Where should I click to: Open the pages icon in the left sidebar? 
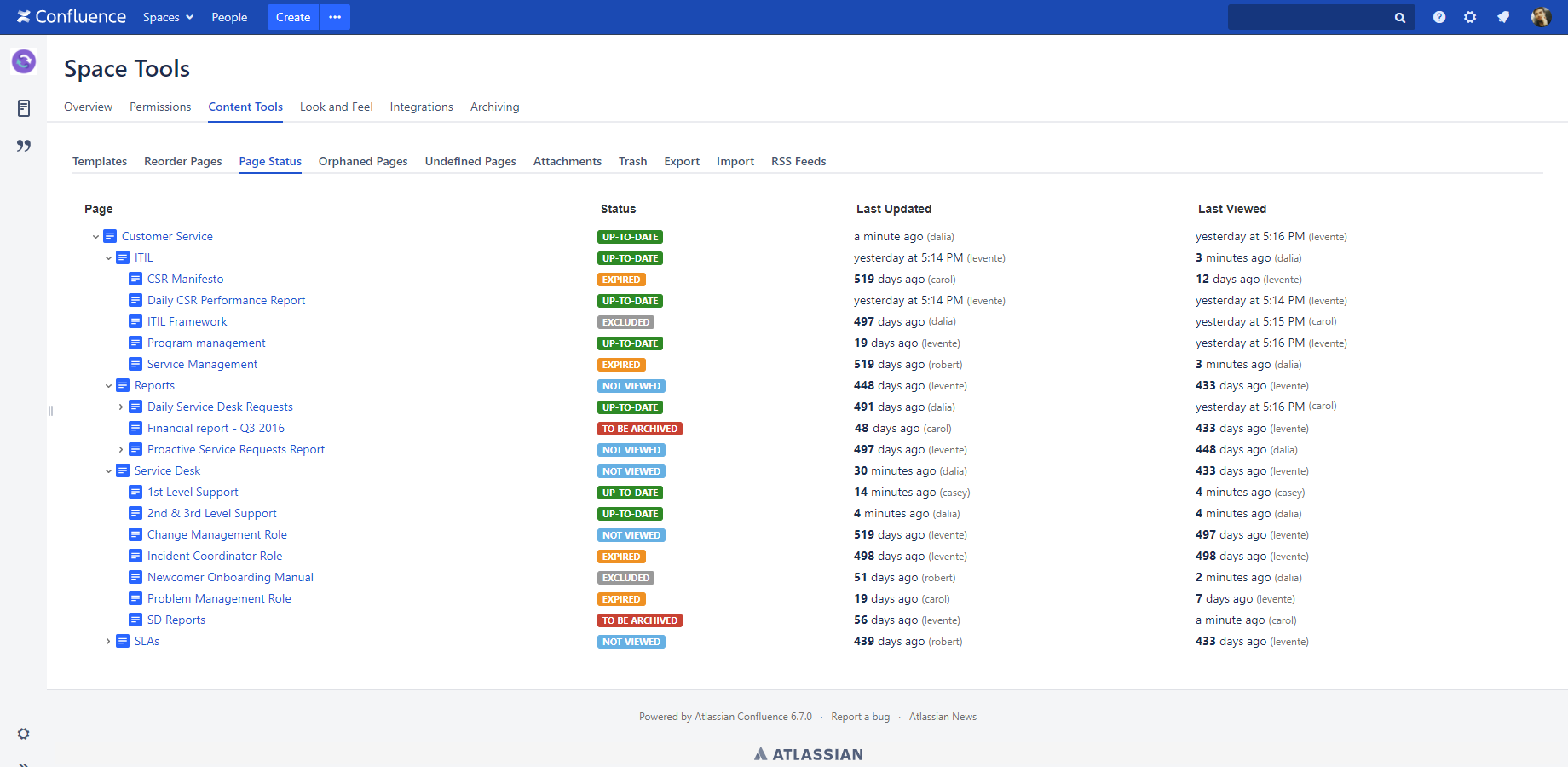23,108
